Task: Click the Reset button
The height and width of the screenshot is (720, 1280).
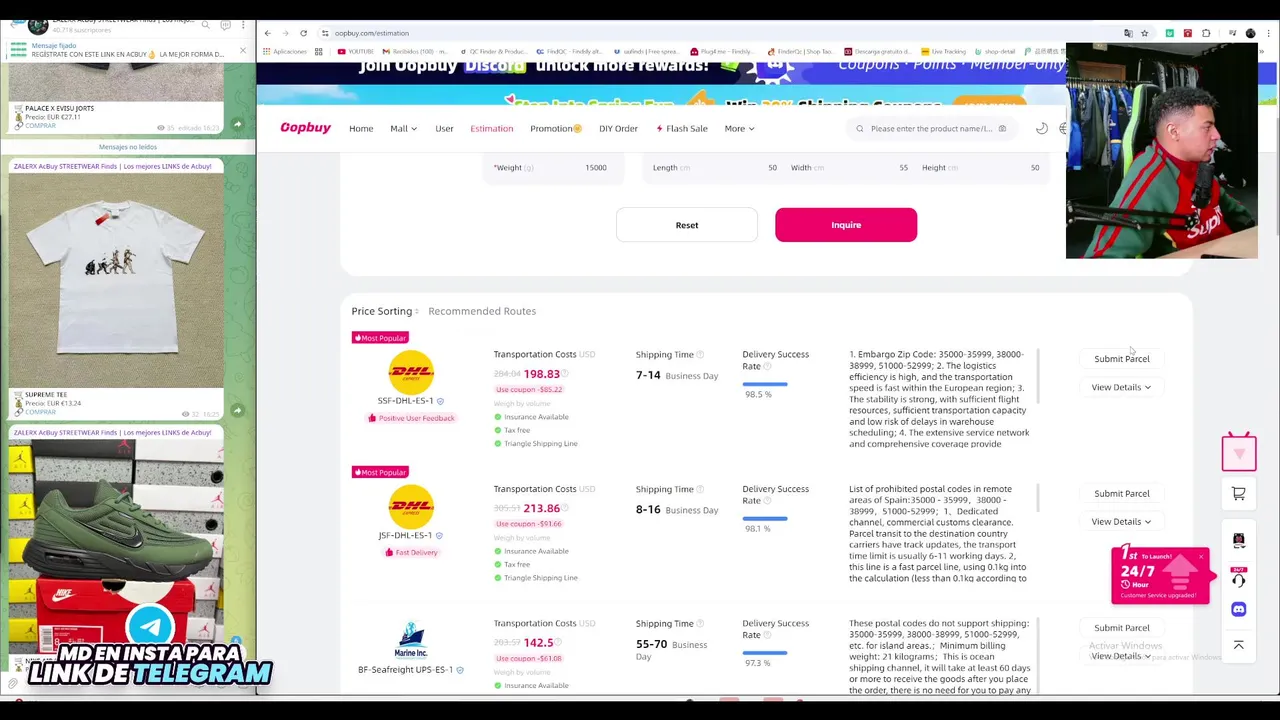Action: point(687,225)
